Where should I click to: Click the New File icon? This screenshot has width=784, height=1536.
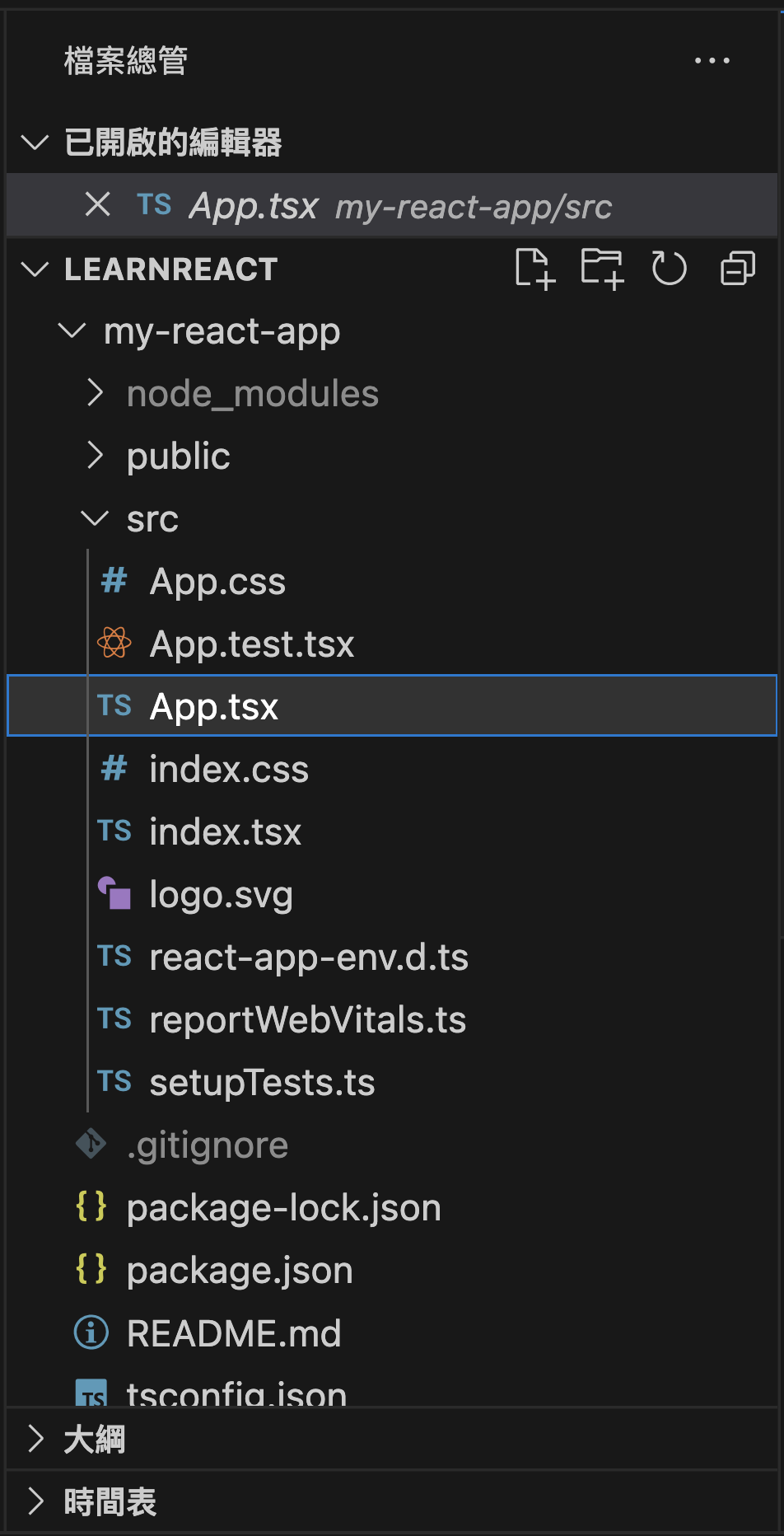coord(534,269)
